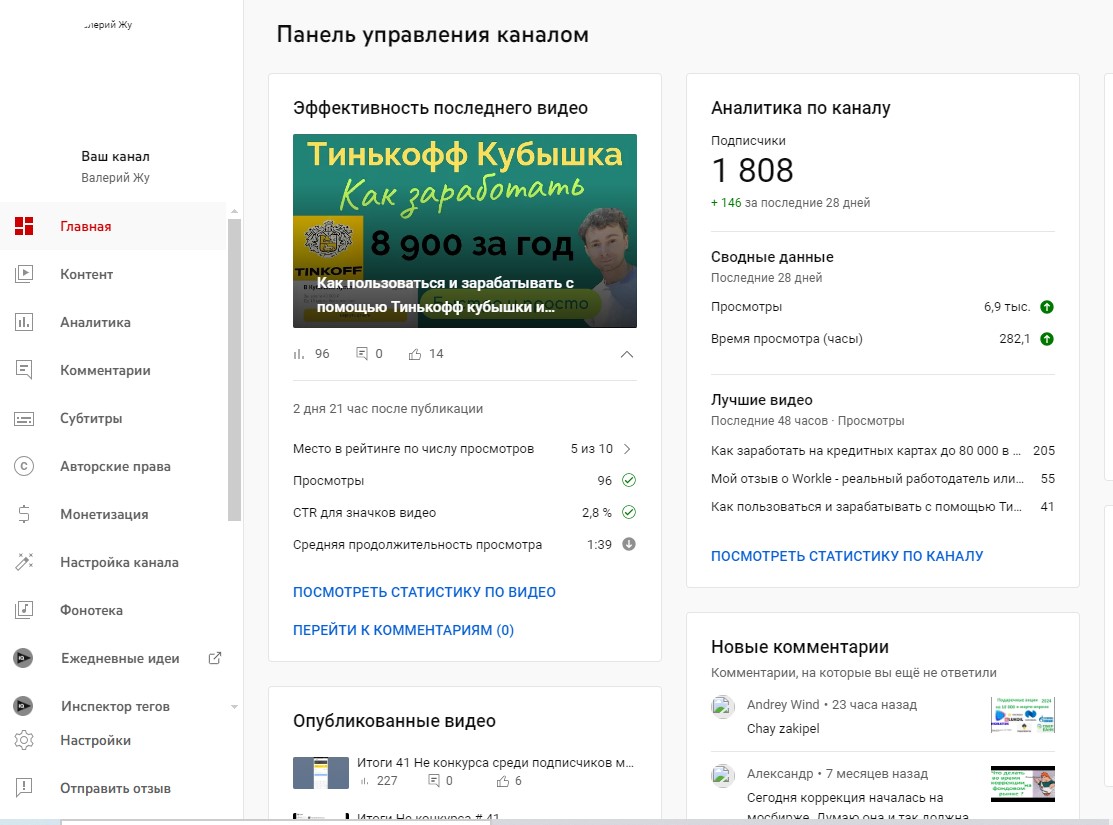The height and width of the screenshot is (825, 1113).
Task: Open the Фонотека menu item
Action: [114, 610]
